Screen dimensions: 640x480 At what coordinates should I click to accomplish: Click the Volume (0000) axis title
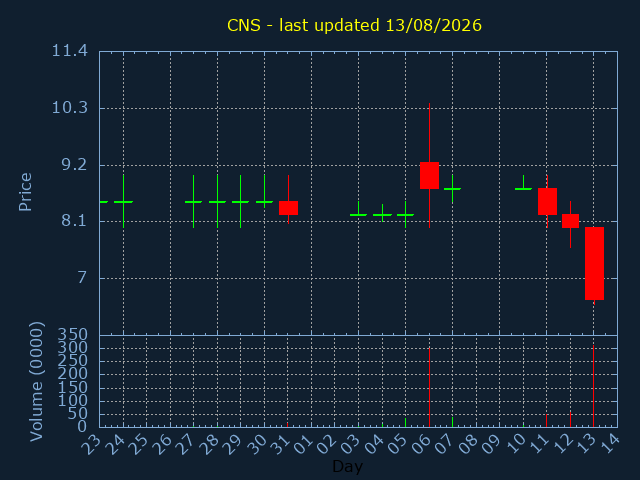(x=36, y=381)
